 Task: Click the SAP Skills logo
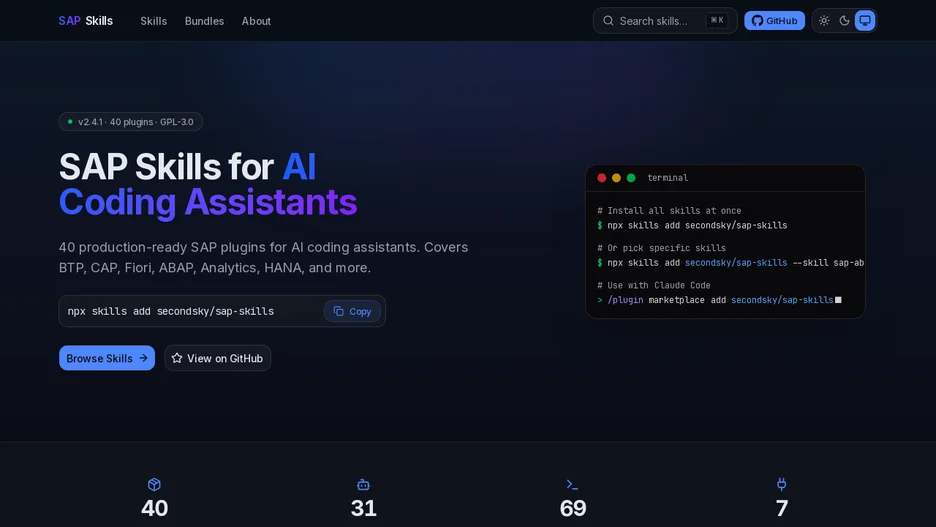85,21
